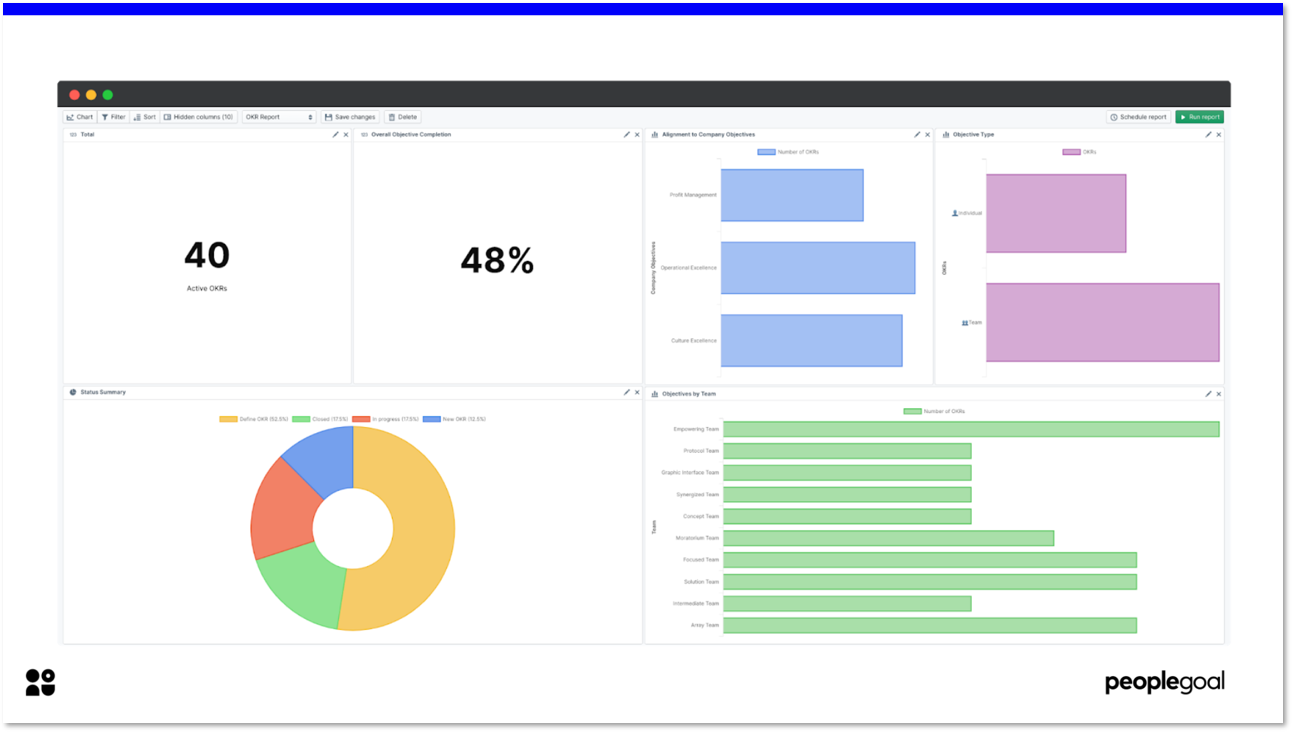Click the Profit Management bar
Viewport: 1292px width, 732px height.
click(x=792, y=195)
